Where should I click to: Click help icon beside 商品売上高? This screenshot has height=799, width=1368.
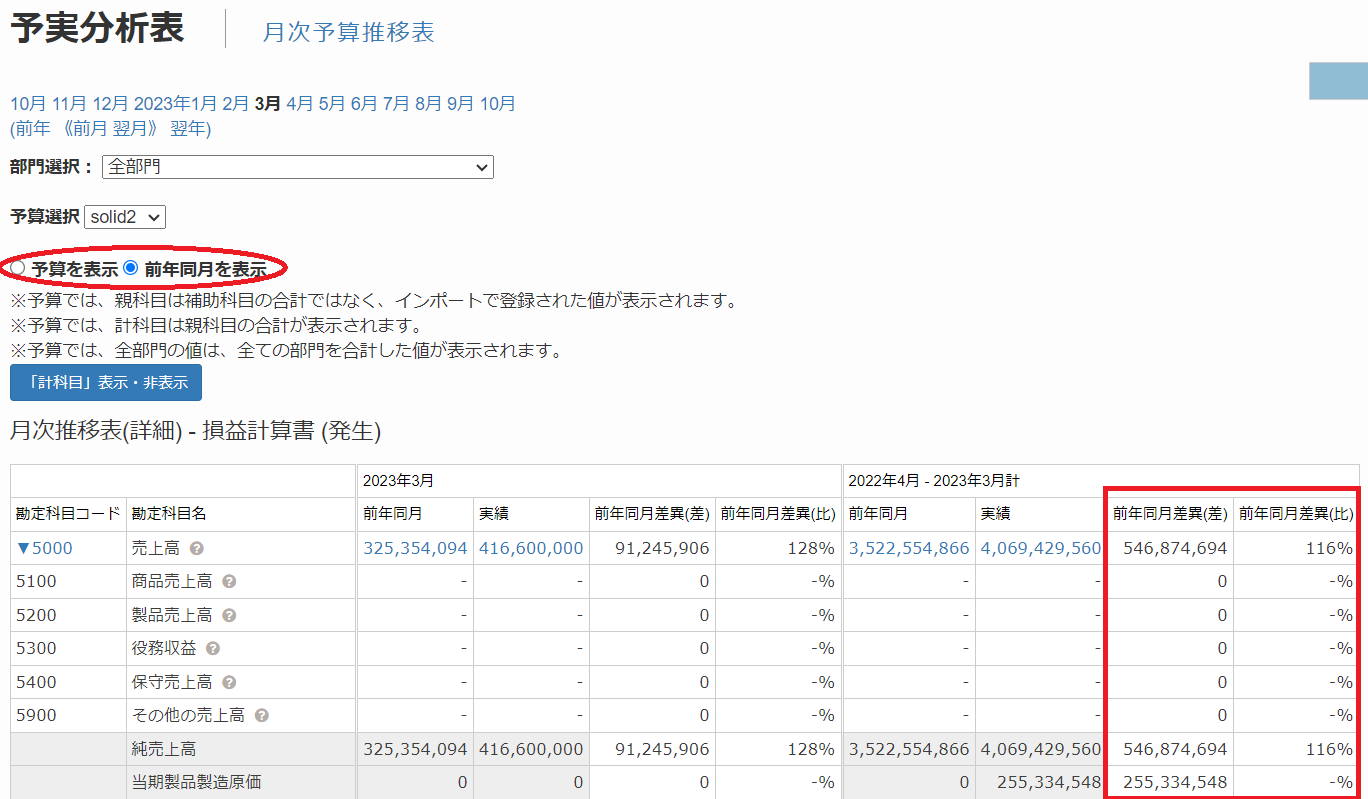tap(229, 582)
